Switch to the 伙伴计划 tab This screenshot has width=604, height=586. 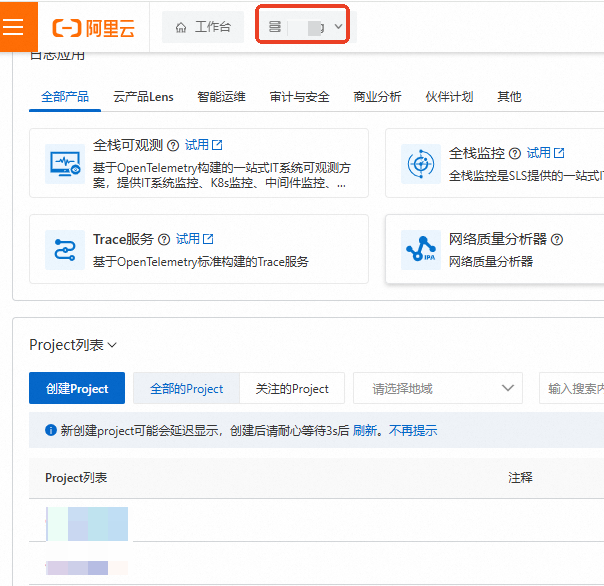pyautogui.click(x=449, y=97)
